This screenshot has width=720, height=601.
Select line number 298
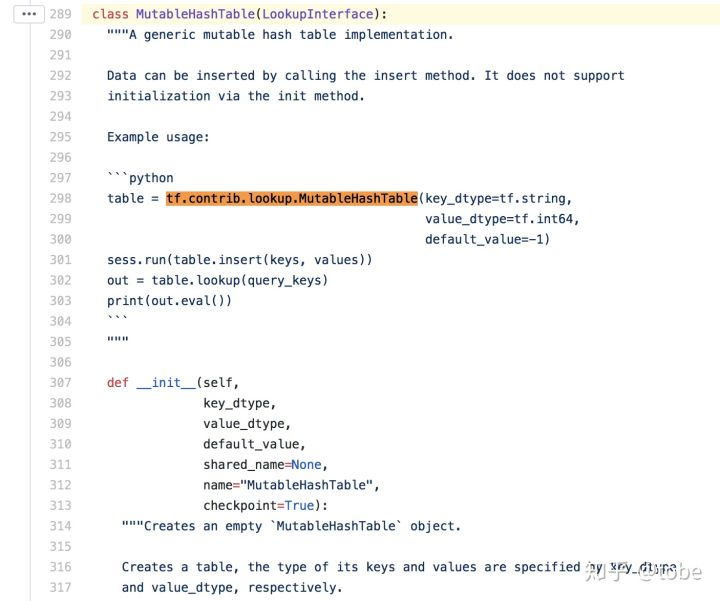click(61, 198)
